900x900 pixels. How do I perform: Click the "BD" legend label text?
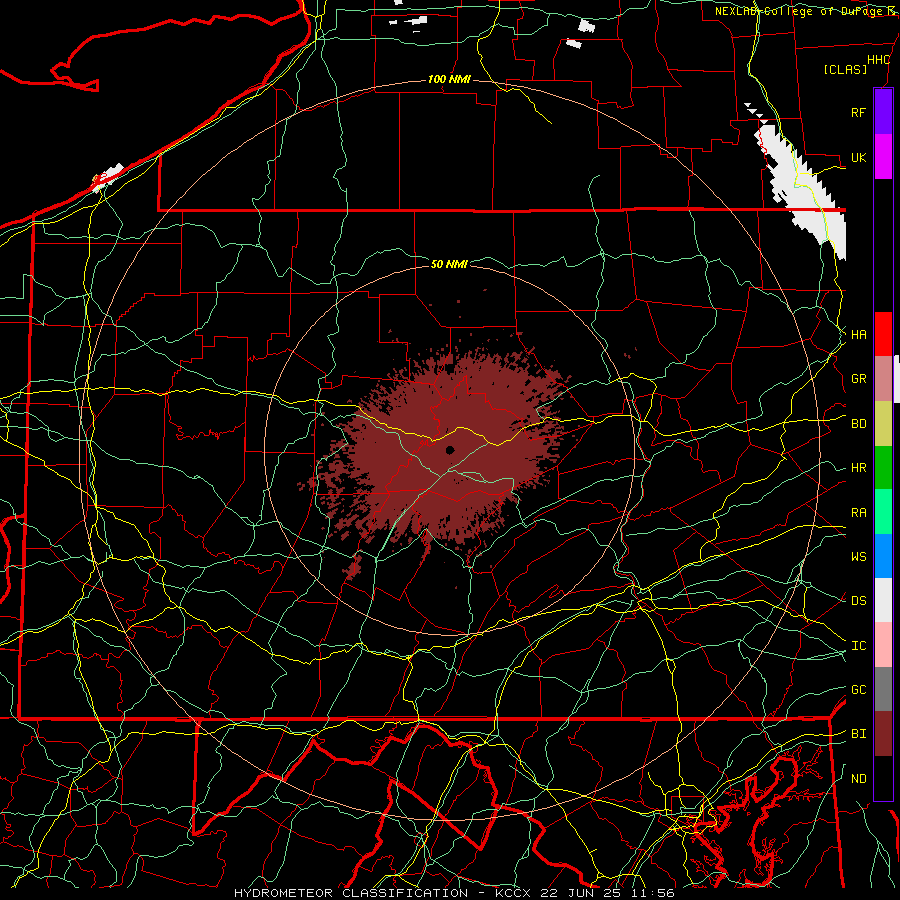tap(858, 424)
